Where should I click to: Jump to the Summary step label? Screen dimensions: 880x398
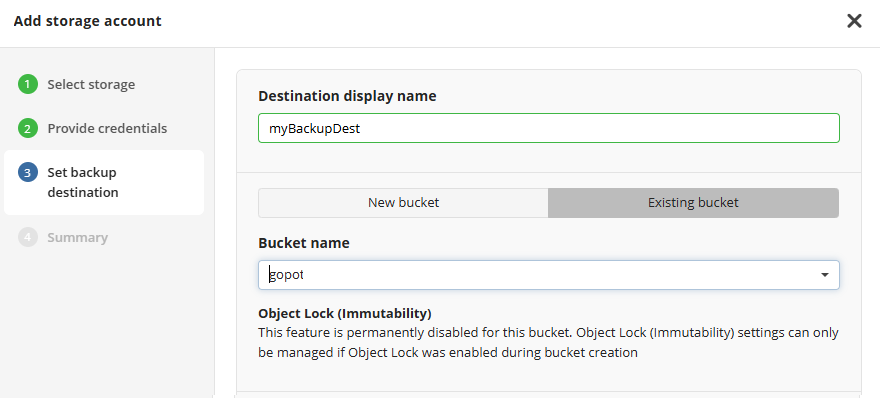pos(77,237)
